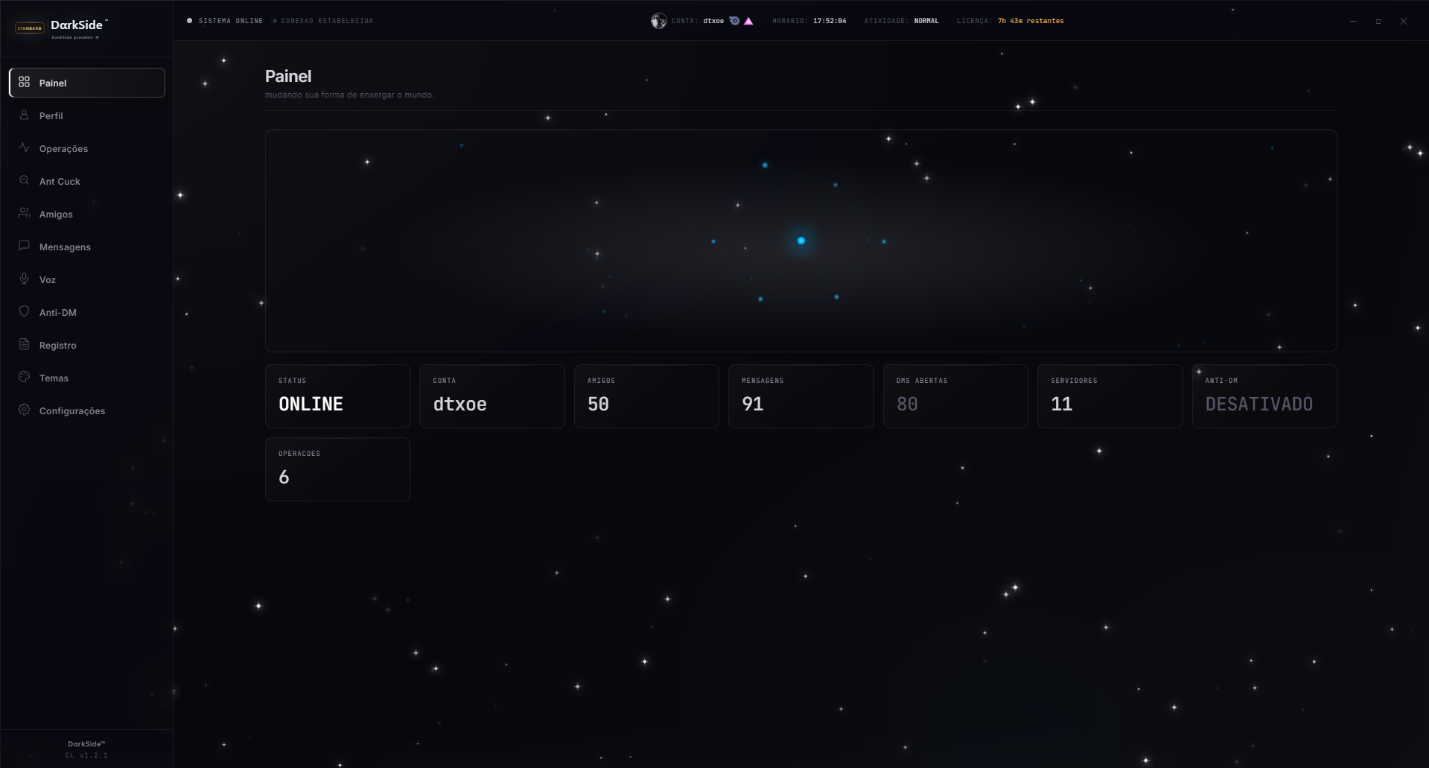This screenshot has height=768, width=1429.
Task: Click the Anti-DM shield icon
Action: 24,312
